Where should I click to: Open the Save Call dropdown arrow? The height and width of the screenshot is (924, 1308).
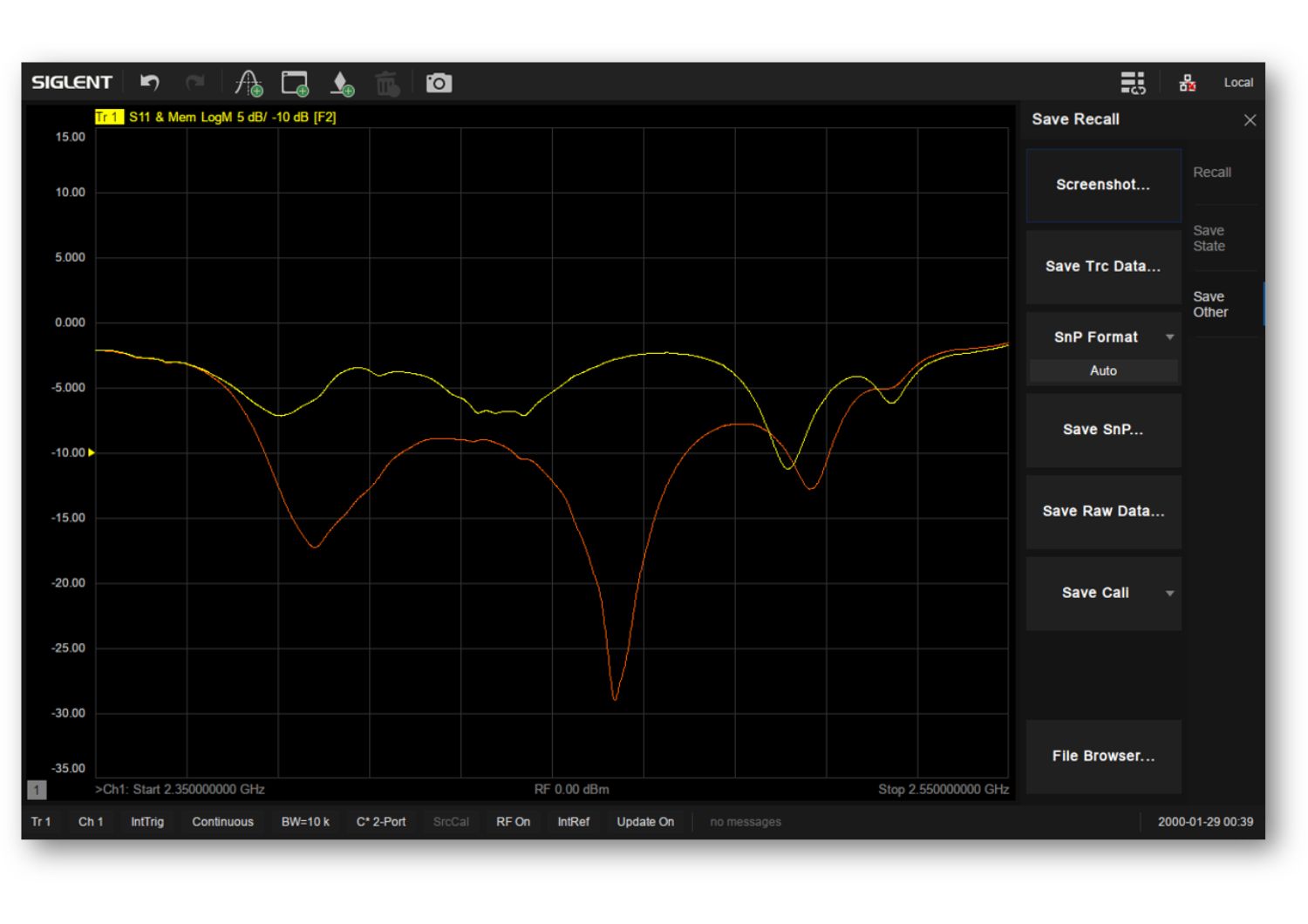pos(1169,594)
